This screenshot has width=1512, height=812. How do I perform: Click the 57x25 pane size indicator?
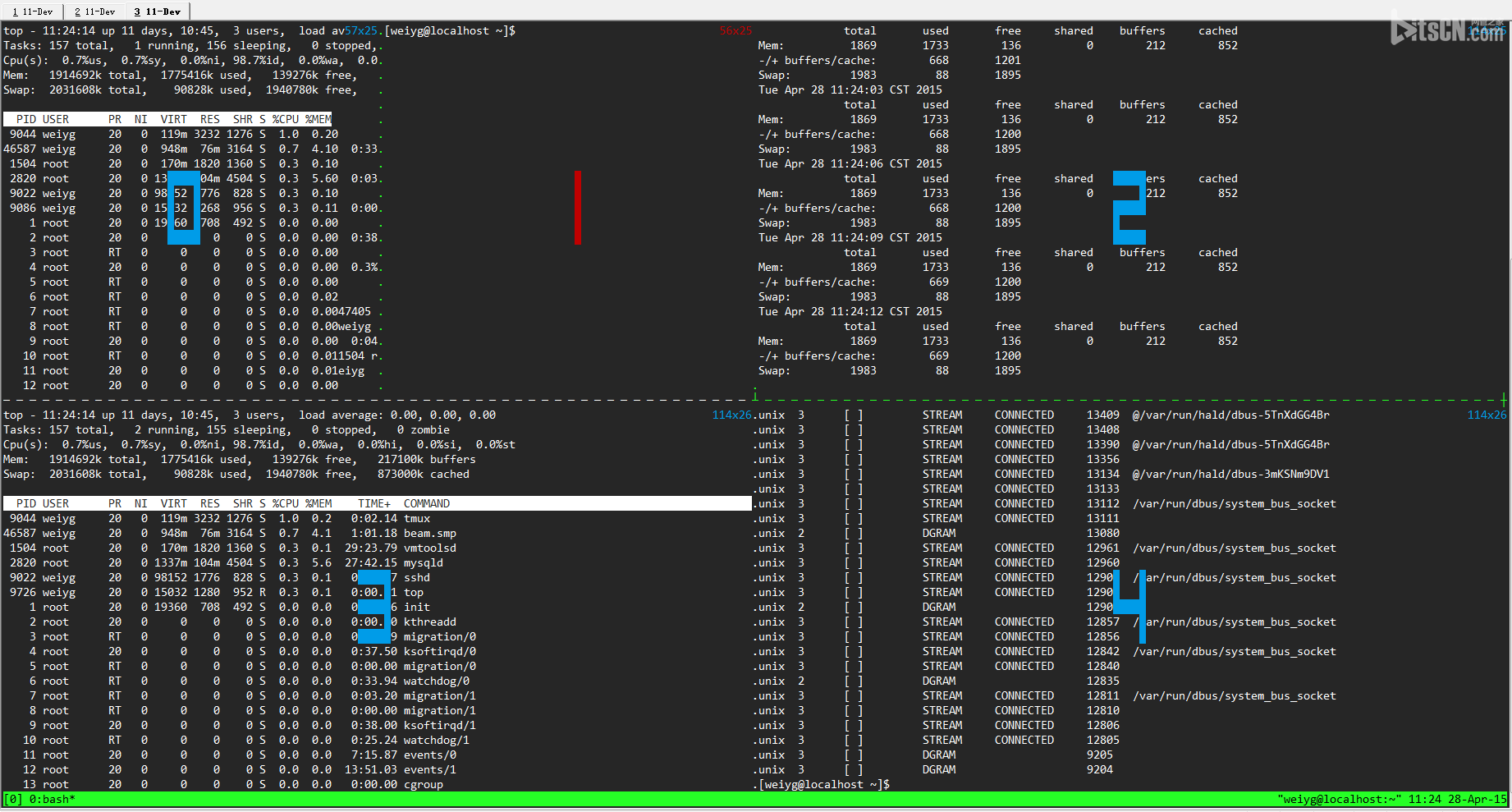(361, 31)
